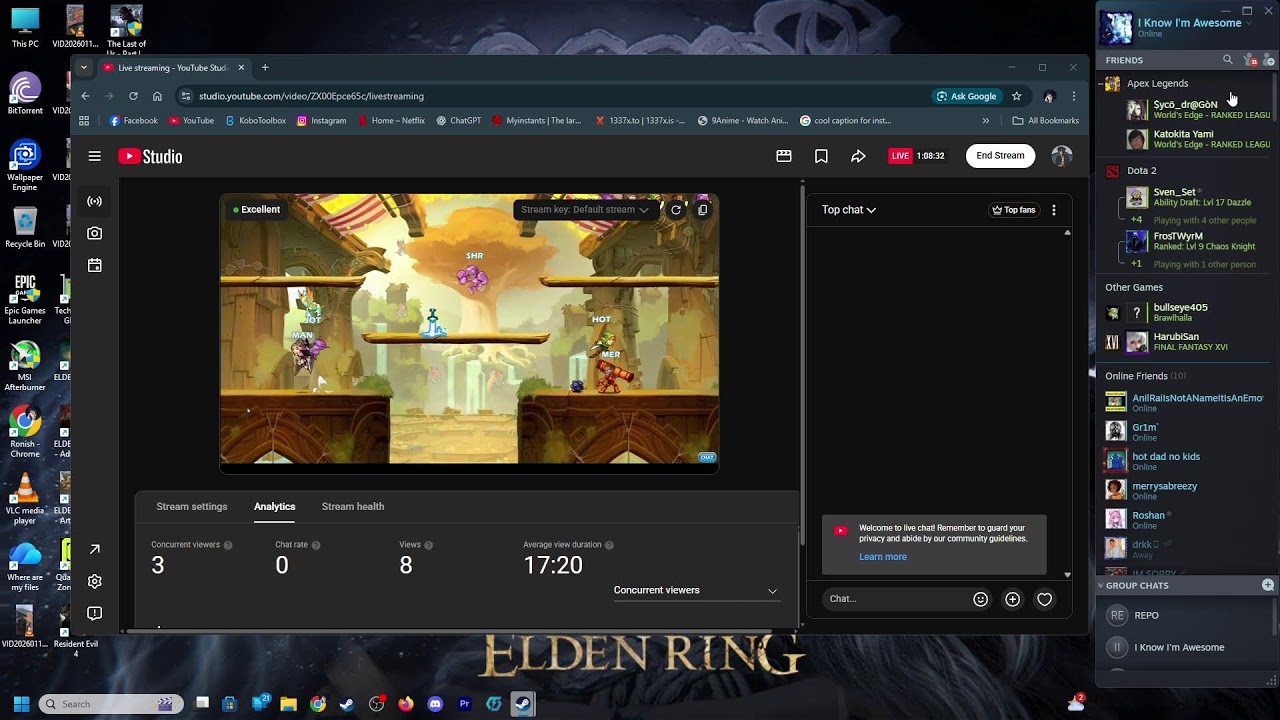The image size is (1280, 720).
Task: Open the All Bookmarks folder
Action: [1046, 121]
